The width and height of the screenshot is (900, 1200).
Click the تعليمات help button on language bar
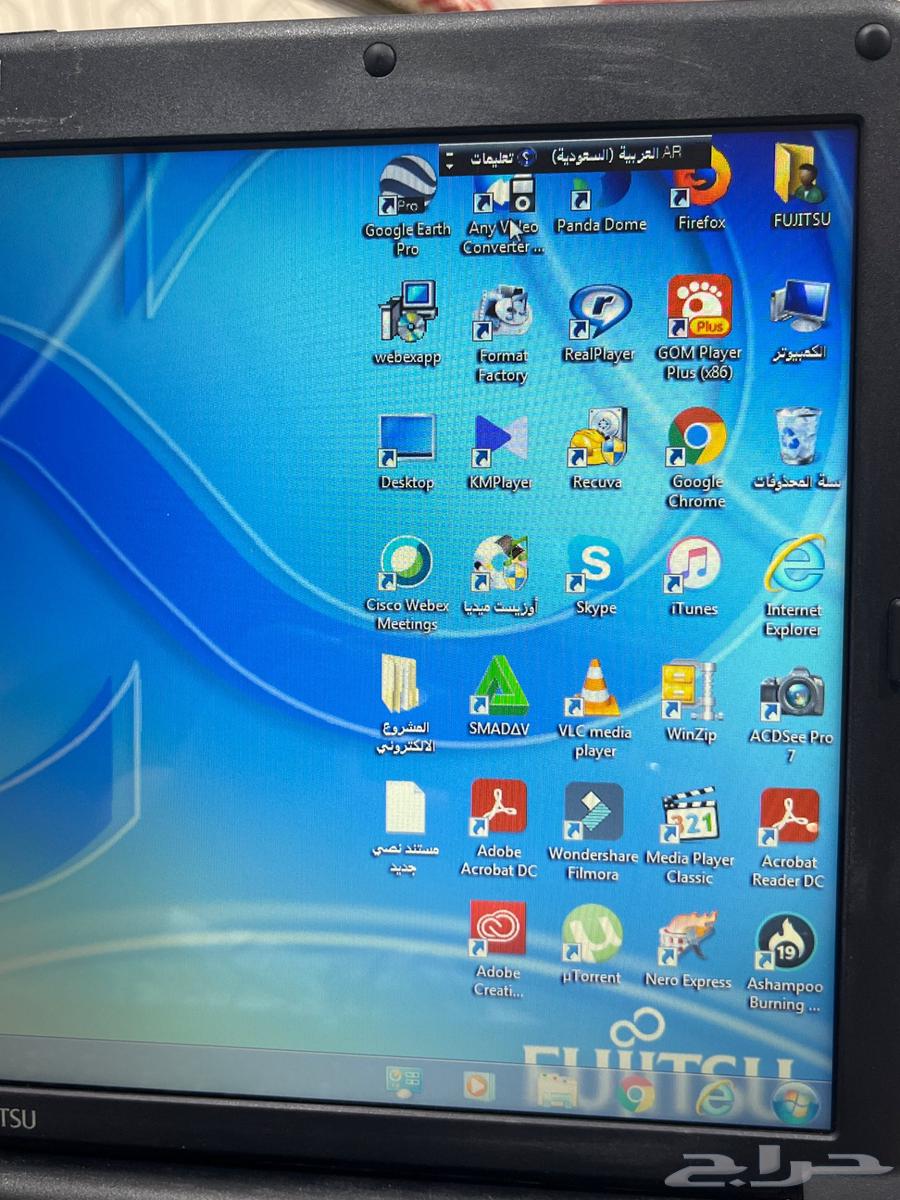(503, 158)
